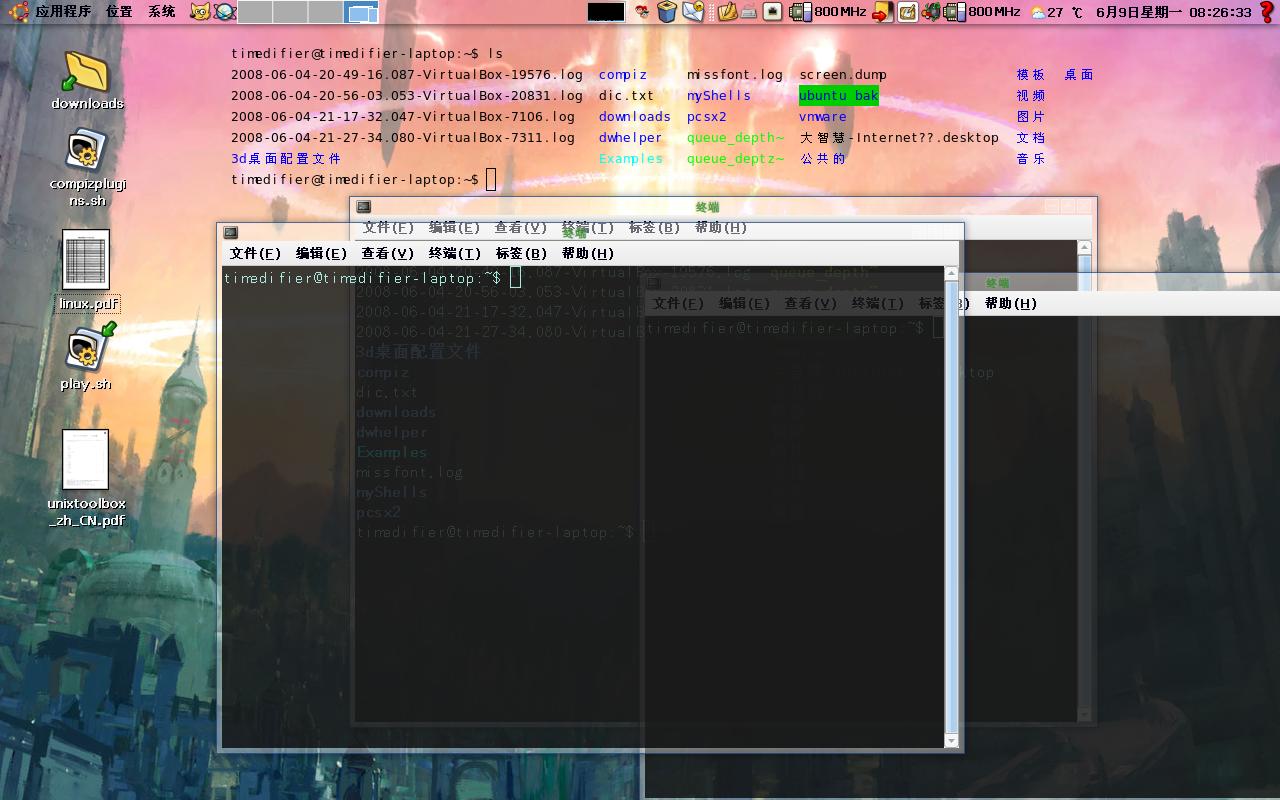Click the second 800 MHz CPU frequency applet
The image size is (1280, 800).
click(982, 12)
